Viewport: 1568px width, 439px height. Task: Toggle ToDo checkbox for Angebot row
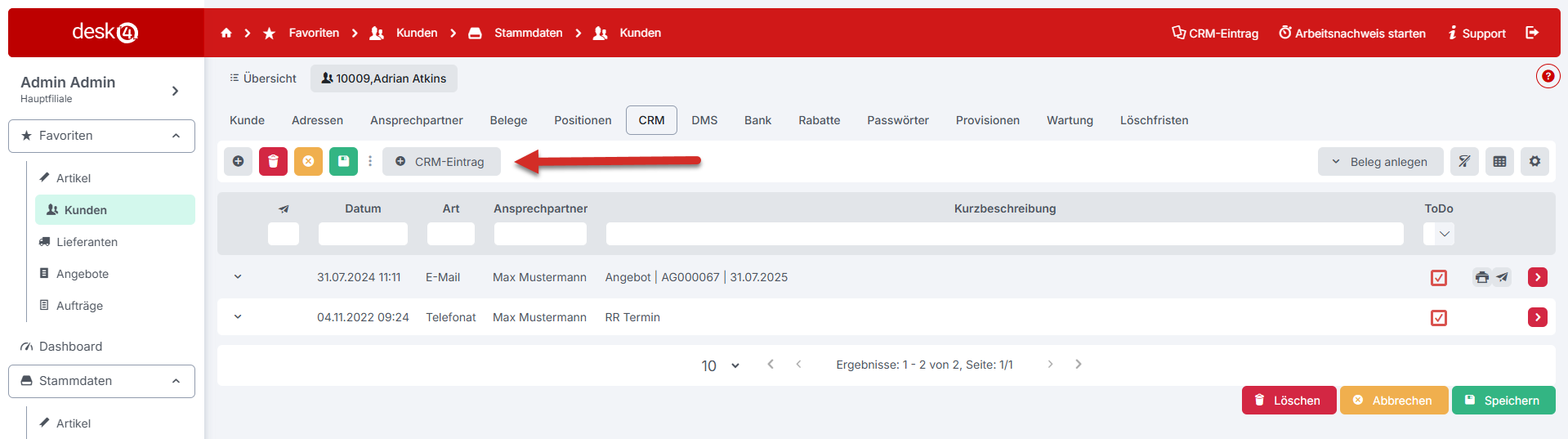[1439, 278]
